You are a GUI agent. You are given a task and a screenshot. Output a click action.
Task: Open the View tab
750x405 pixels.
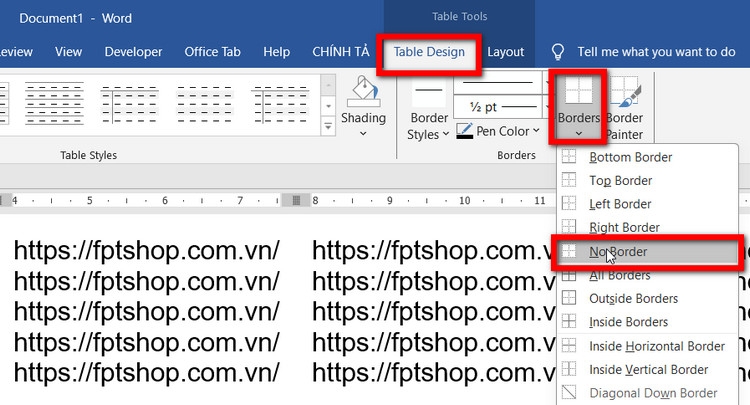pyautogui.click(x=68, y=52)
